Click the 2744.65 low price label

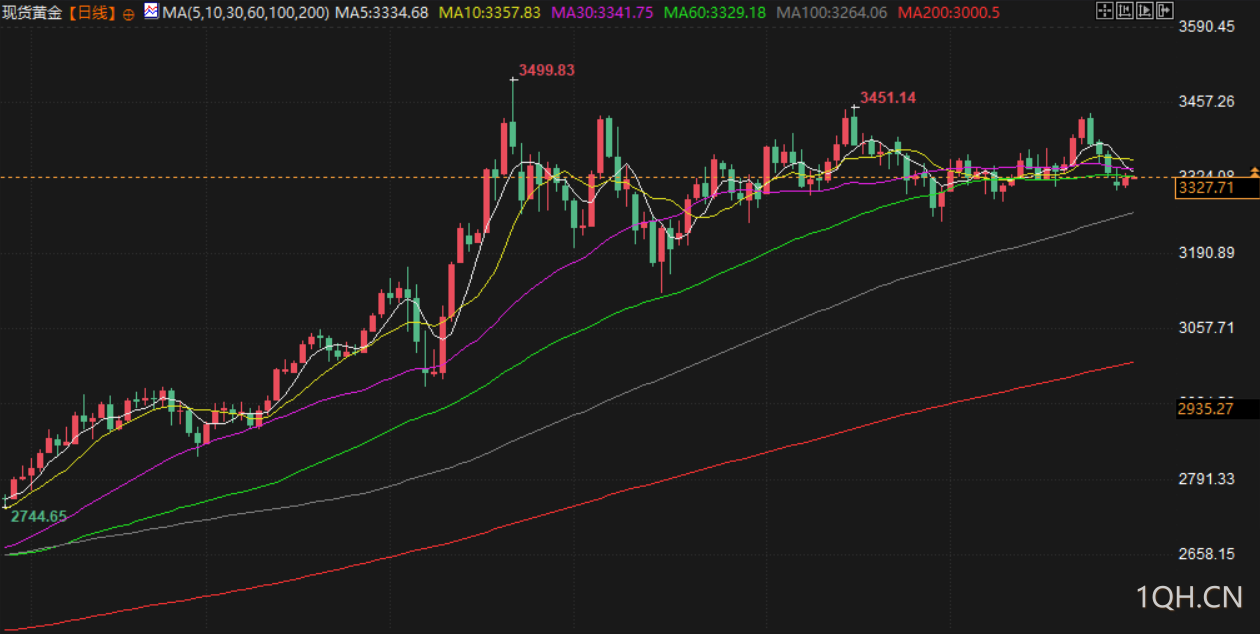39,516
